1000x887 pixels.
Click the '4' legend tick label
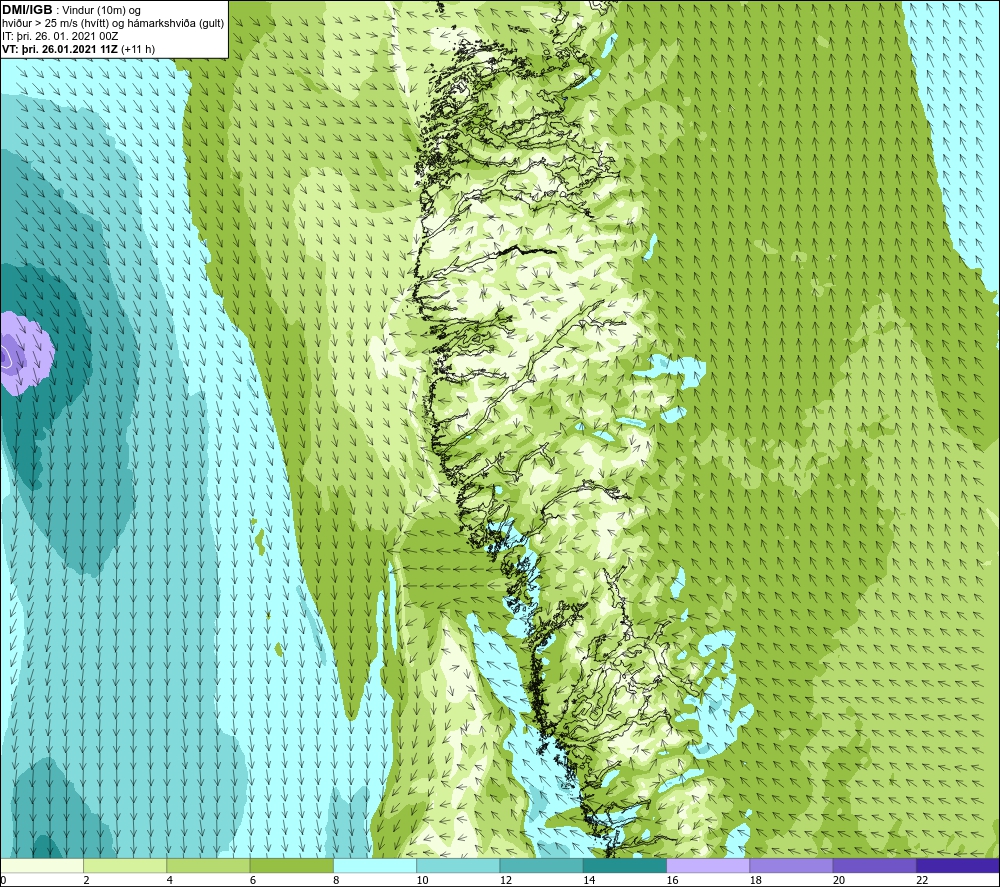pyautogui.click(x=170, y=880)
